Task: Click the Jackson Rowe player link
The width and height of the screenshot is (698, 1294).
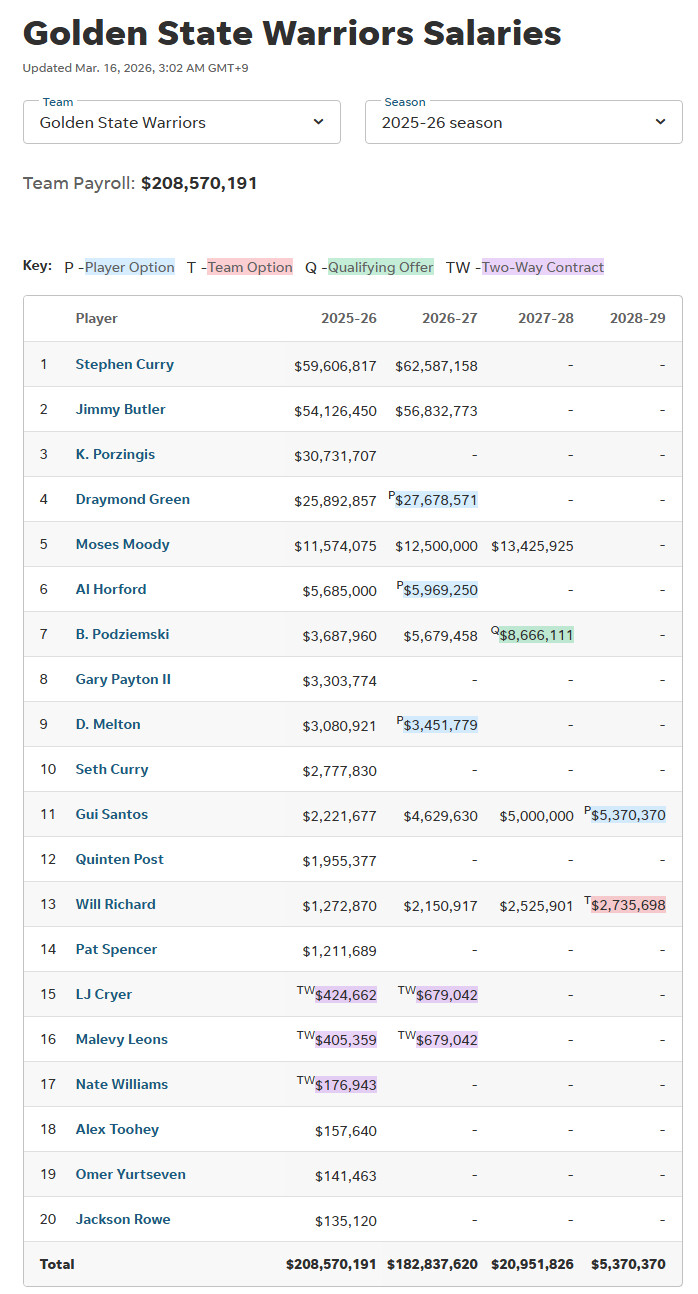Action: [123, 1219]
